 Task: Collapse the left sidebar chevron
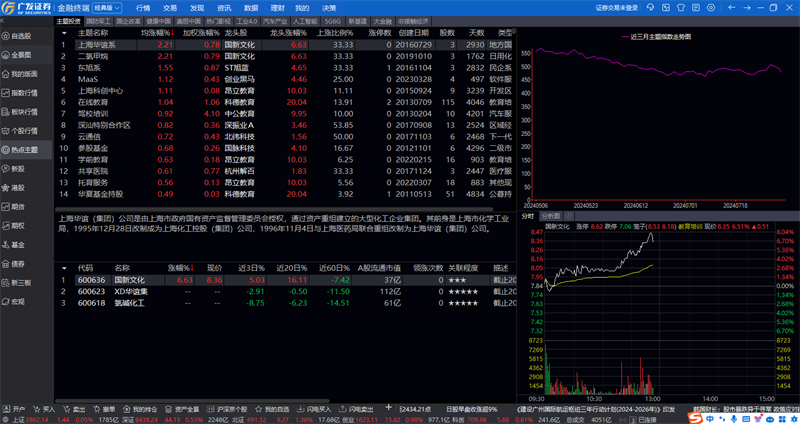click(2, 21)
